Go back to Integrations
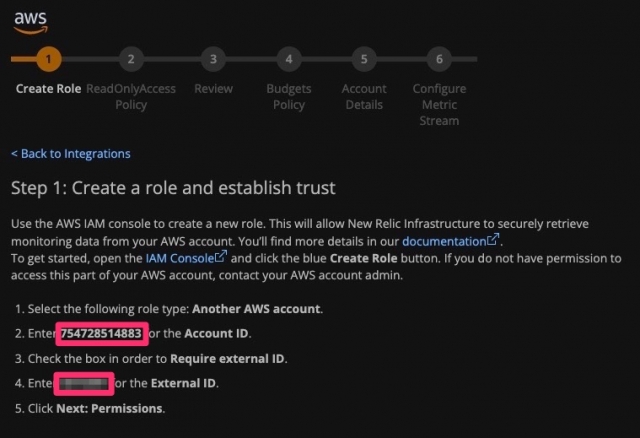640x438 pixels. point(71,153)
